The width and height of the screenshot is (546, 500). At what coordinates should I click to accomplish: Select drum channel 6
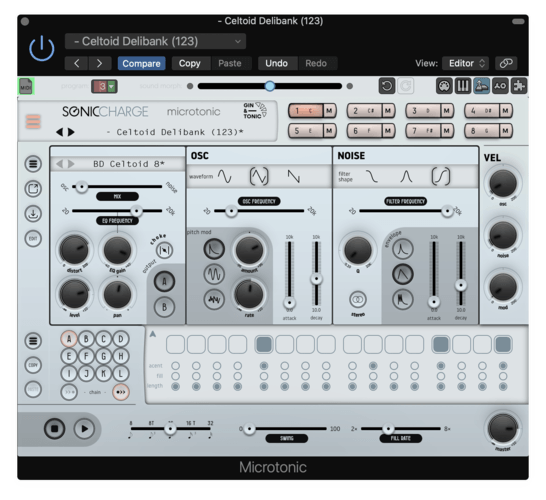click(364, 131)
